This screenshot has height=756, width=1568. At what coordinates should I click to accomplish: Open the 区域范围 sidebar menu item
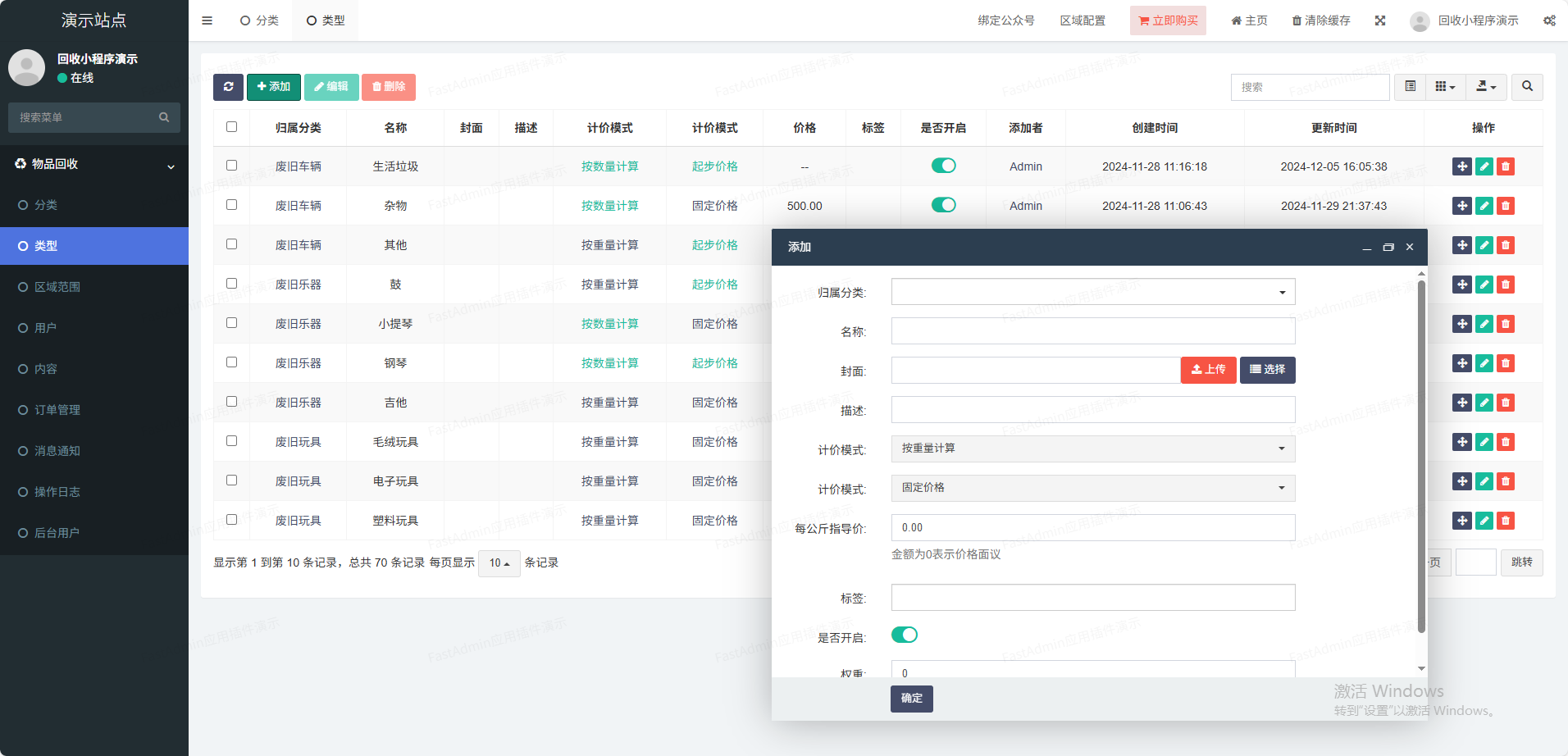57,287
